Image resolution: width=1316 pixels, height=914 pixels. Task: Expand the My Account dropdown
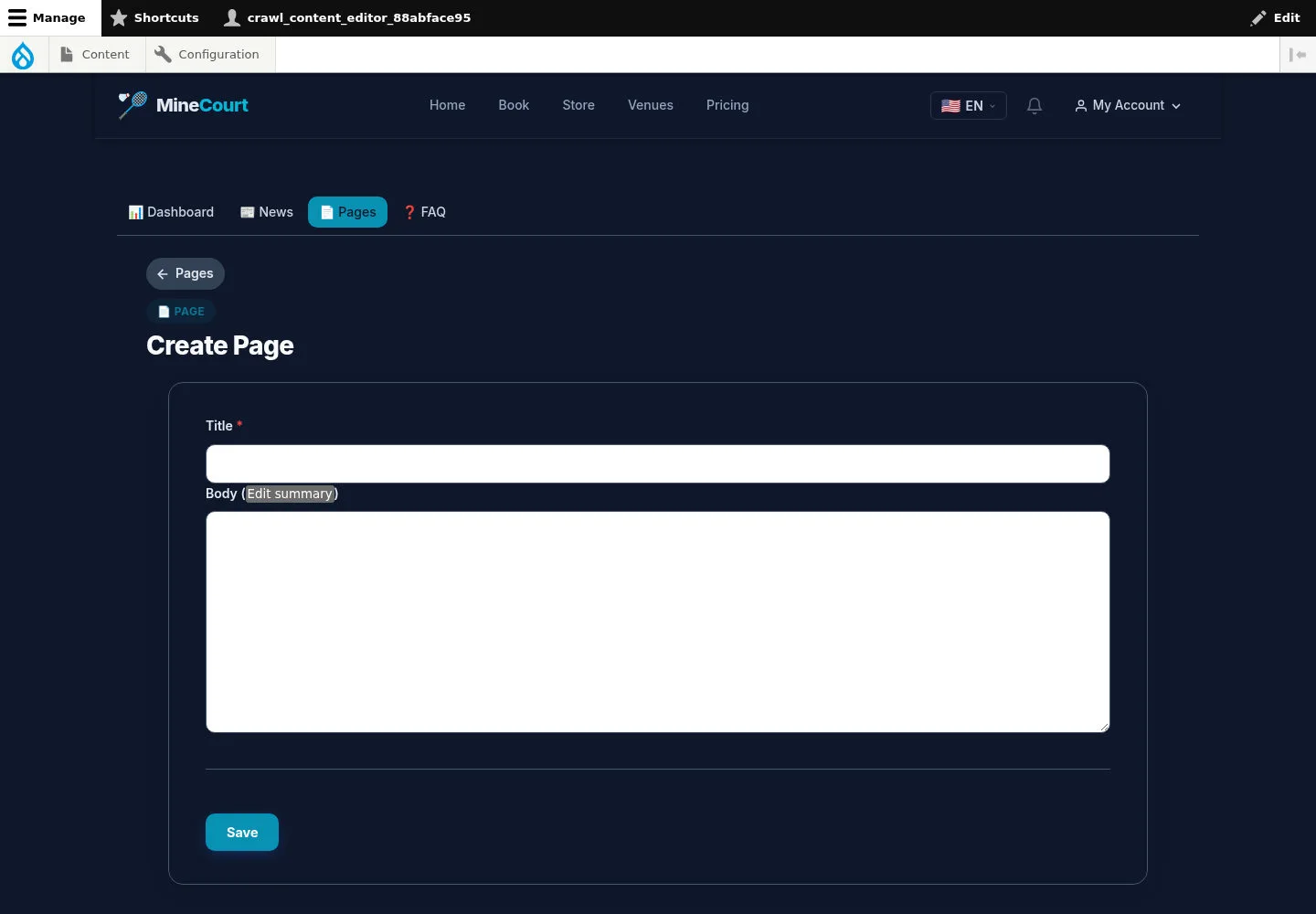pyautogui.click(x=1128, y=105)
